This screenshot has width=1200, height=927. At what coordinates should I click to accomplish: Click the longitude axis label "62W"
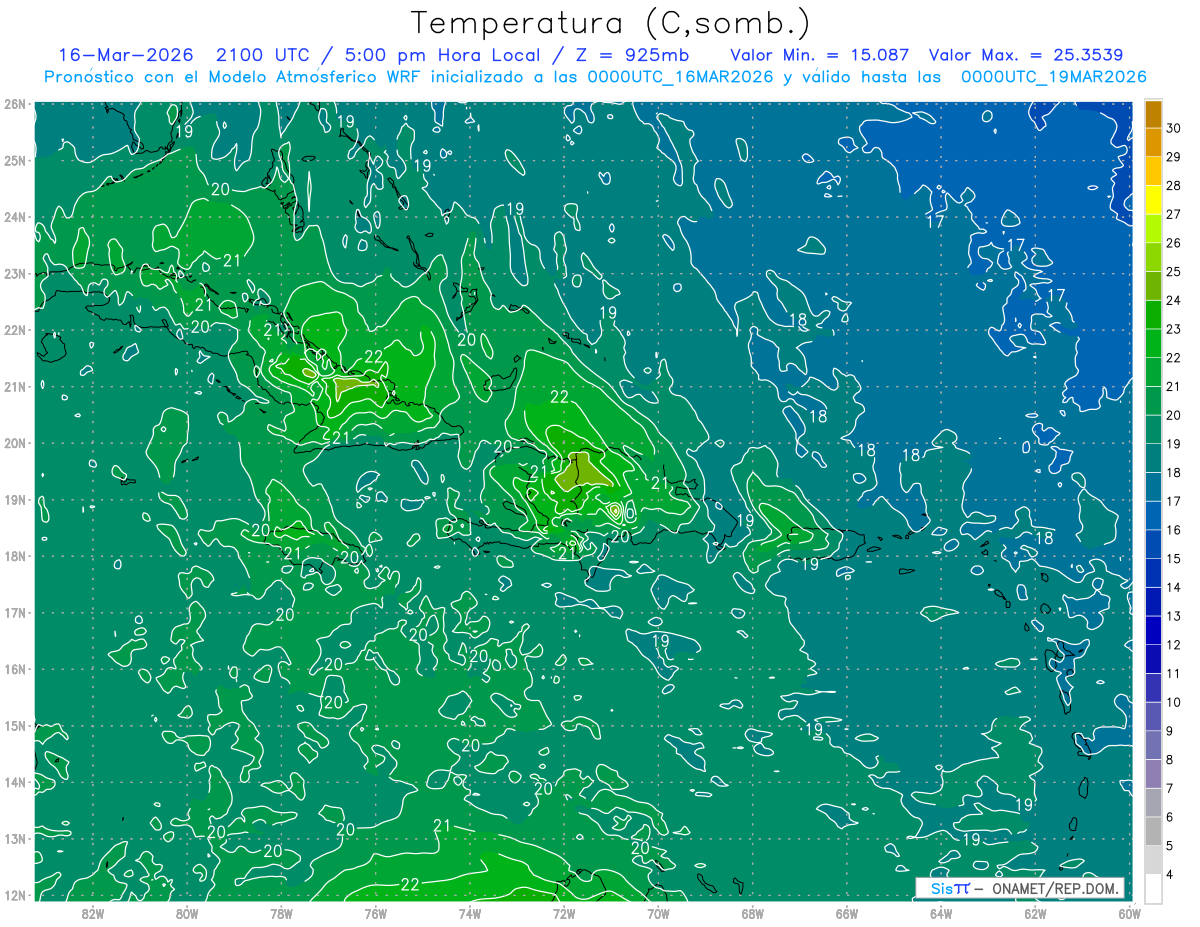(x=1035, y=912)
